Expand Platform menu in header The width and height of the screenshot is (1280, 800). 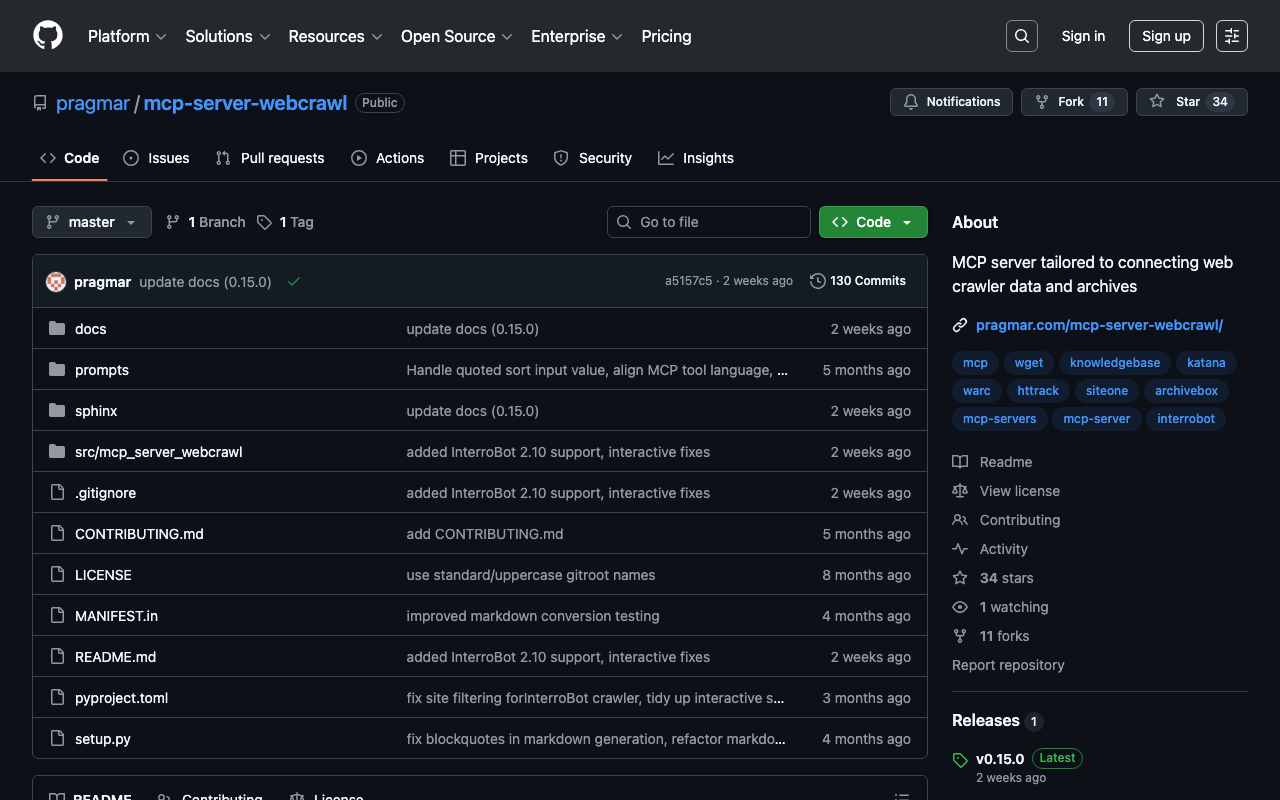tap(127, 36)
